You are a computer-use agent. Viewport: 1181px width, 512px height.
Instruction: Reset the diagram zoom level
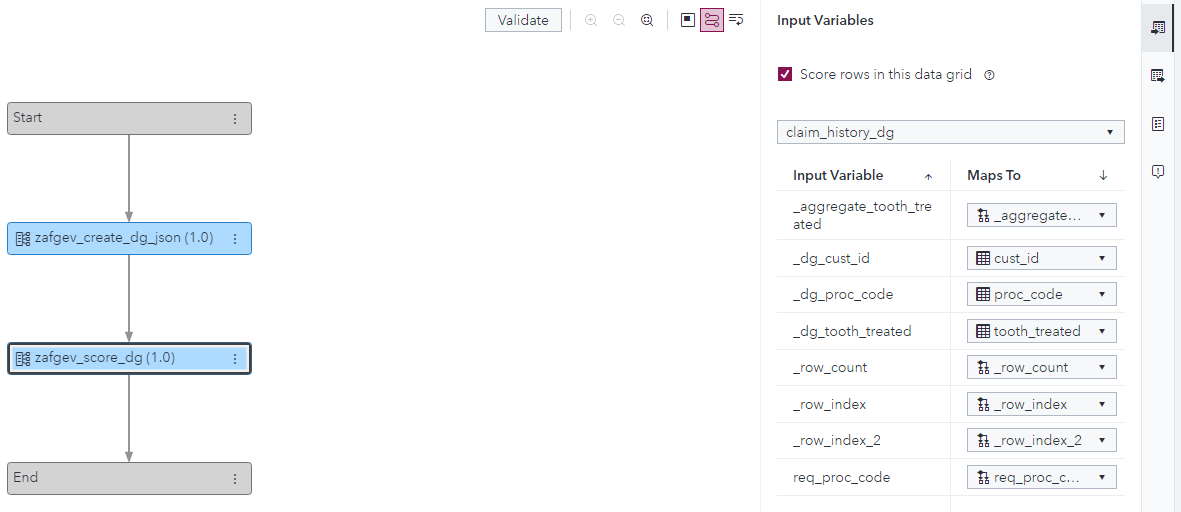[647, 20]
